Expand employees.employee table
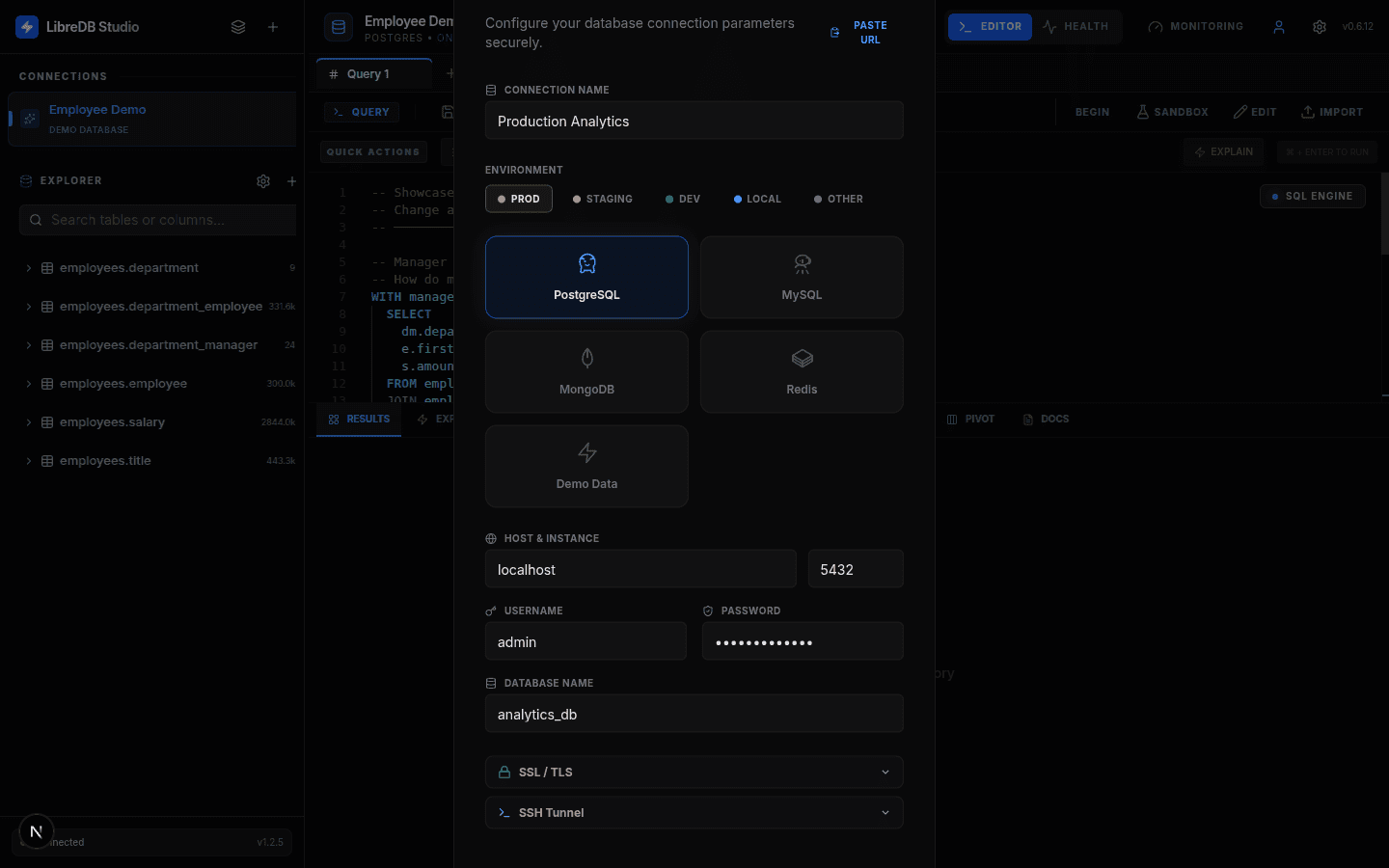This screenshot has height=868, width=1389. coord(29,384)
